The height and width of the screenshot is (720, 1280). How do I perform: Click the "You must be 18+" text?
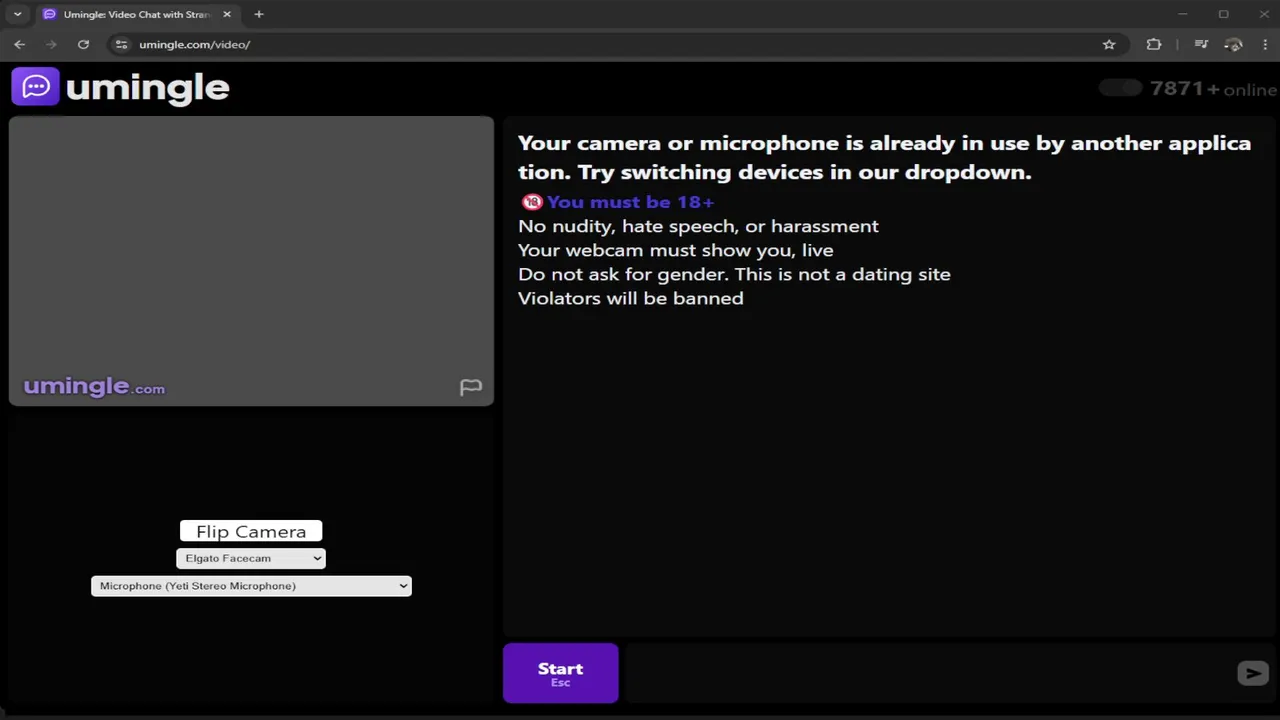tap(630, 202)
